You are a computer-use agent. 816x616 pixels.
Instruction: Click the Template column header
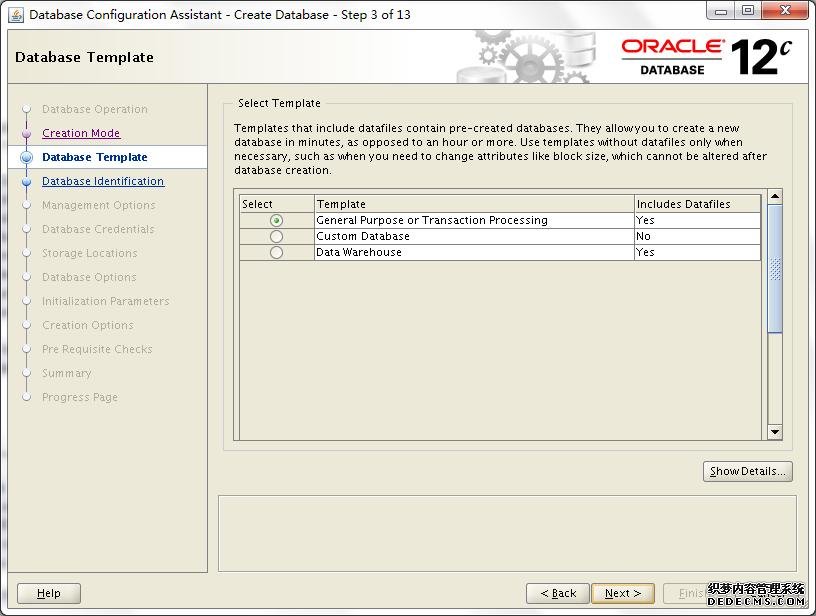click(474, 204)
